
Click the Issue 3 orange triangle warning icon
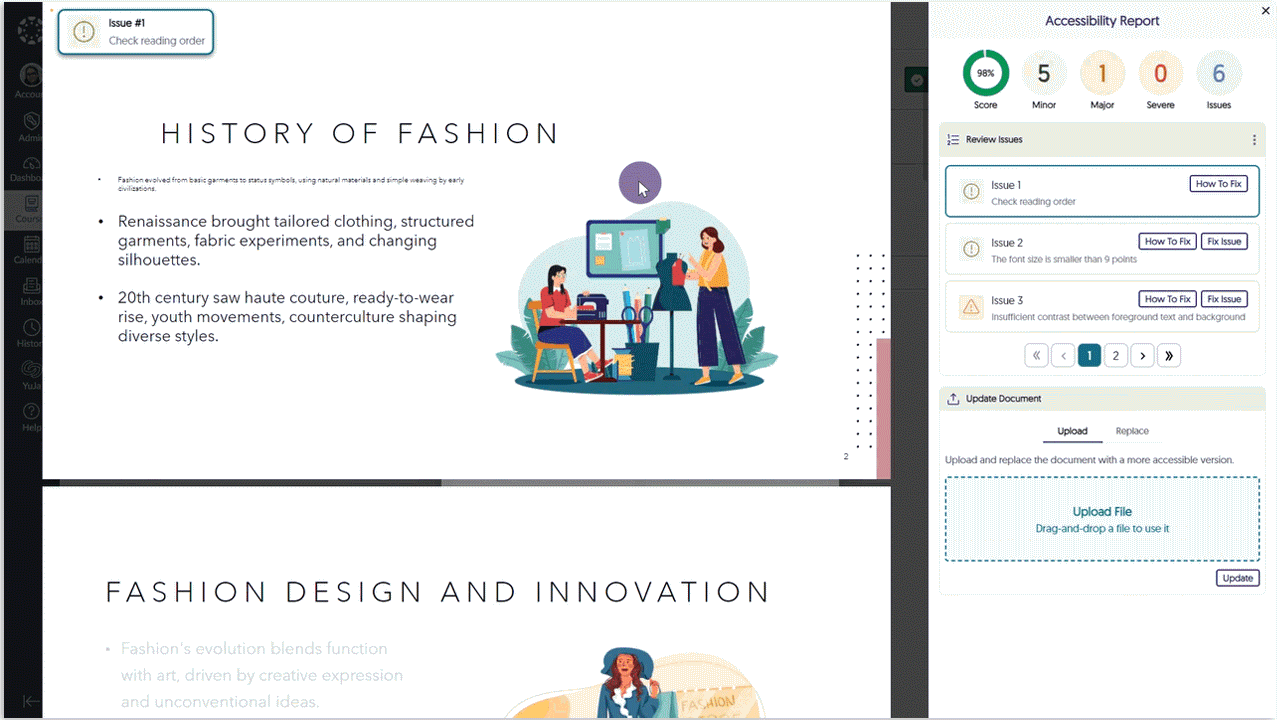point(970,307)
